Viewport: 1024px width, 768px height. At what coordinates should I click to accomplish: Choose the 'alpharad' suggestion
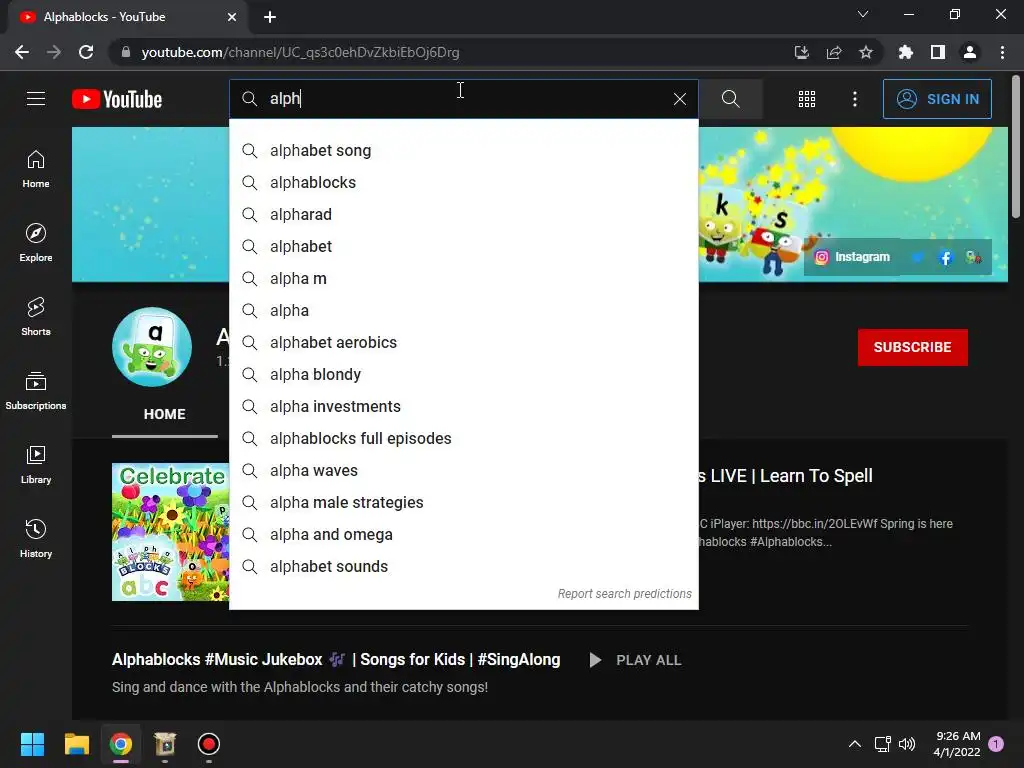464,214
